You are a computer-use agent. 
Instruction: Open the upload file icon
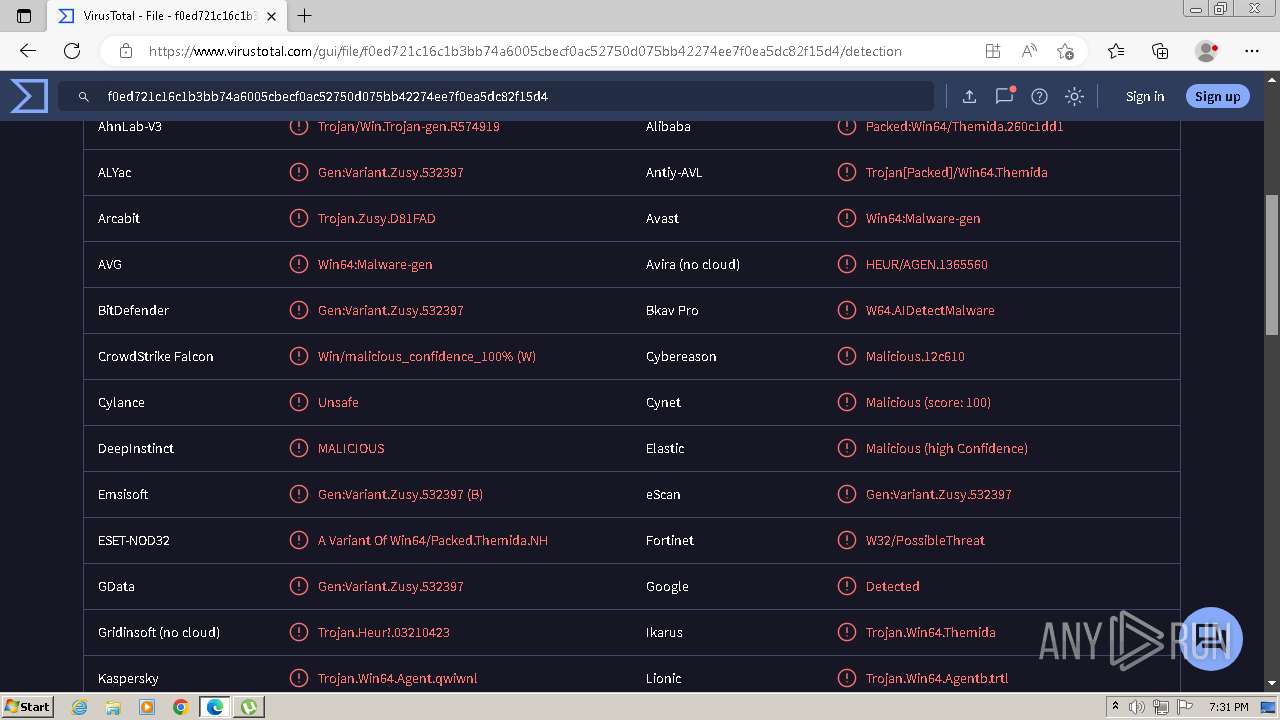click(969, 96)
